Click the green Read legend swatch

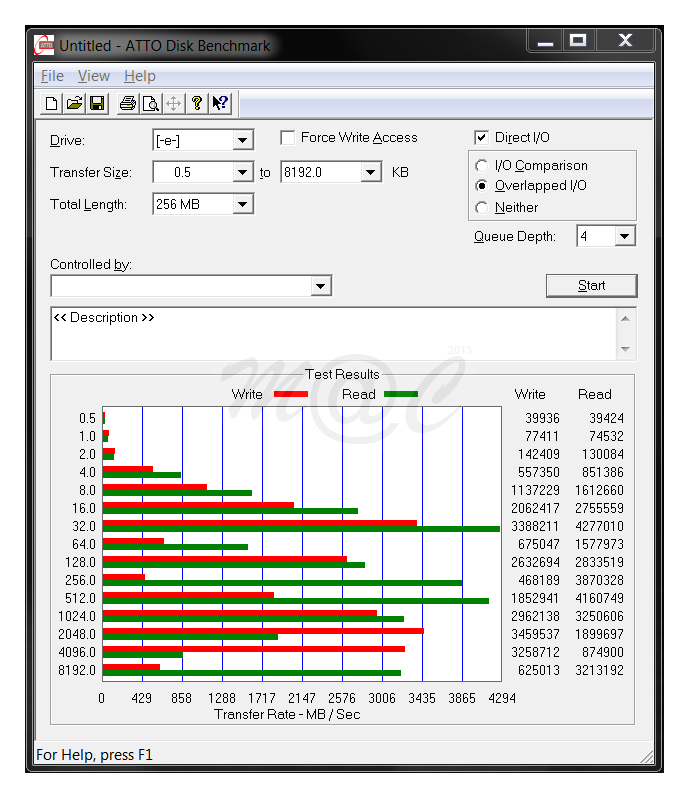[401, 394]
